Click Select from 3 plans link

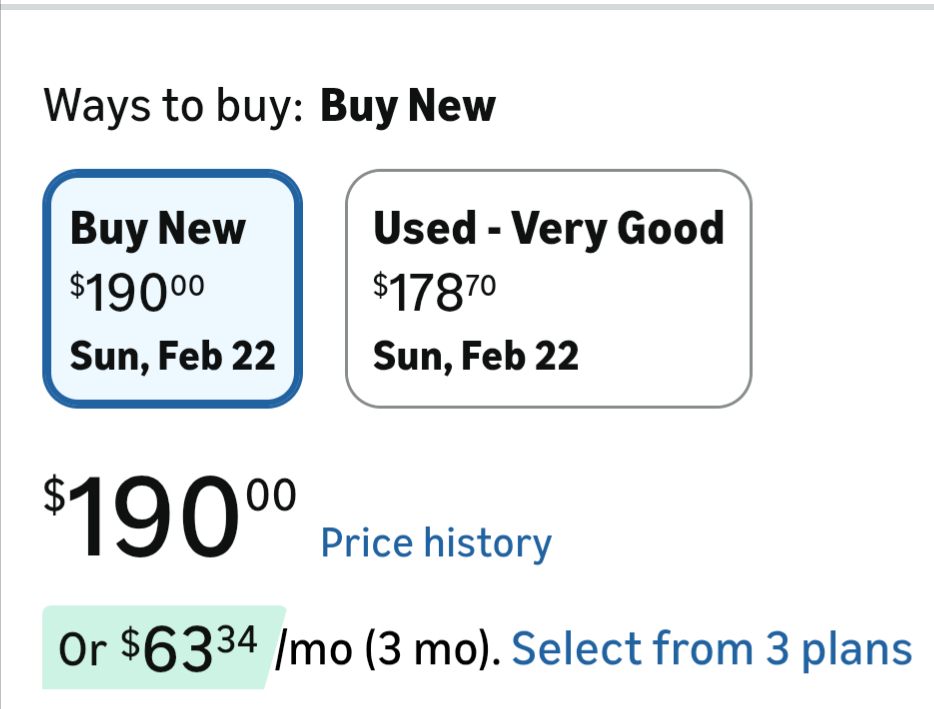(711, 649)
